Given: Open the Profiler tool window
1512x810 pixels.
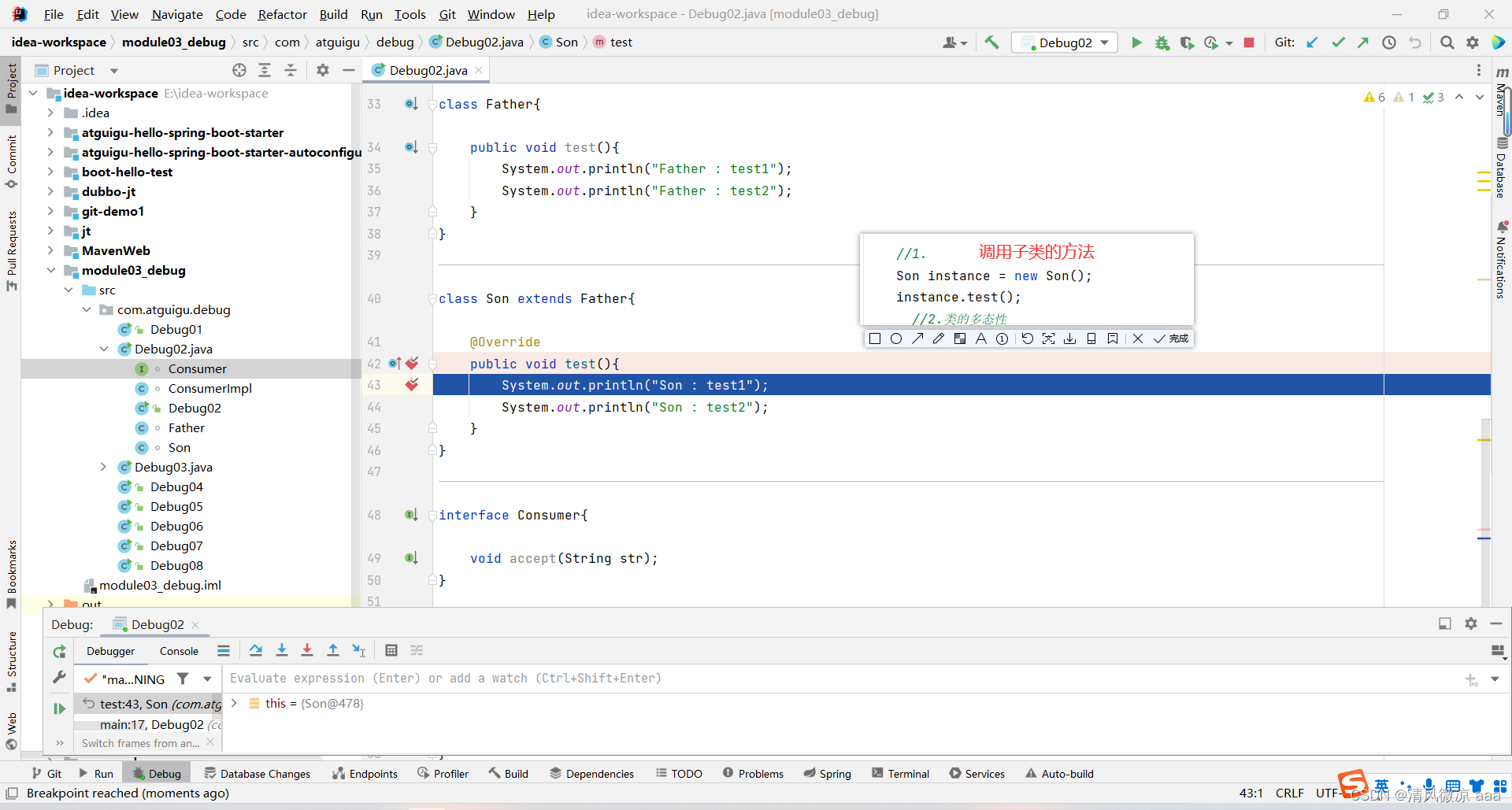Looking at the screenshot, I should (x=443, y=774).
